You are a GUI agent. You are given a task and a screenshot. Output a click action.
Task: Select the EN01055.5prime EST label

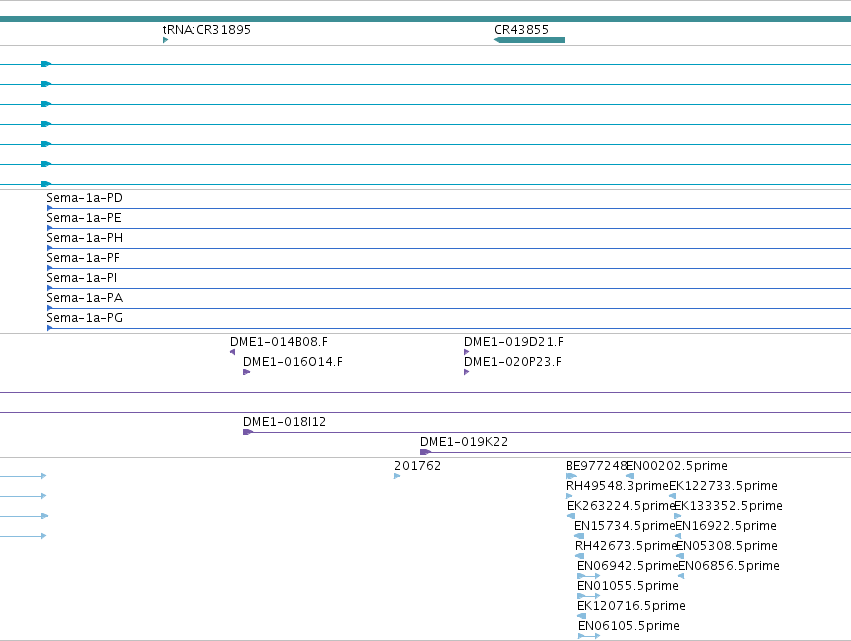[x=627, y=587]
